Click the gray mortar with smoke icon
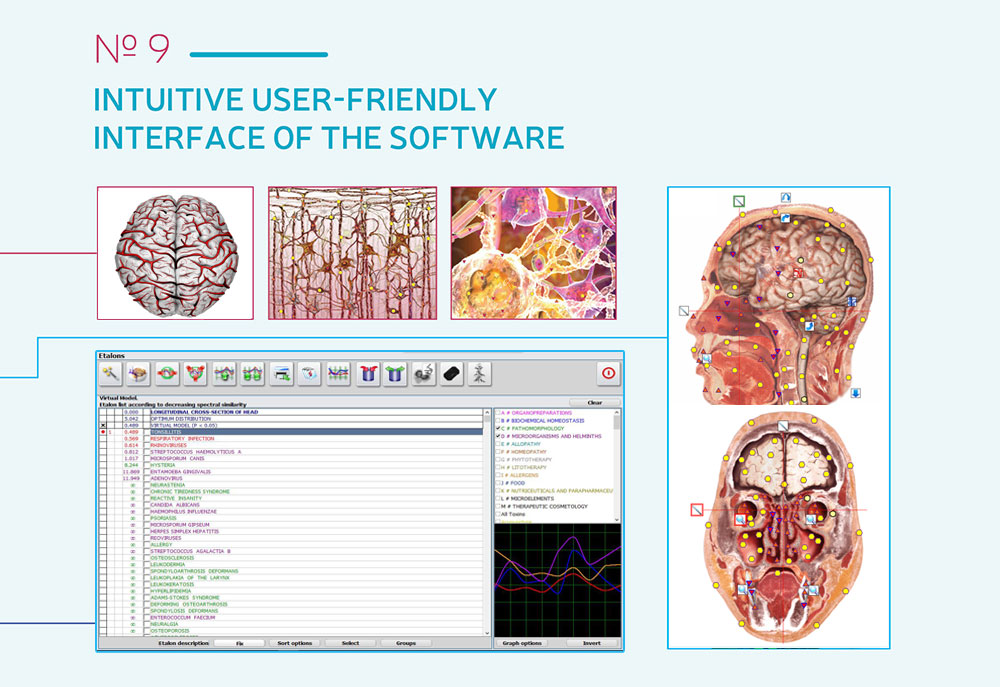Screen dimensions: 1000x687 pyautogui.click(x=424, y=374)
